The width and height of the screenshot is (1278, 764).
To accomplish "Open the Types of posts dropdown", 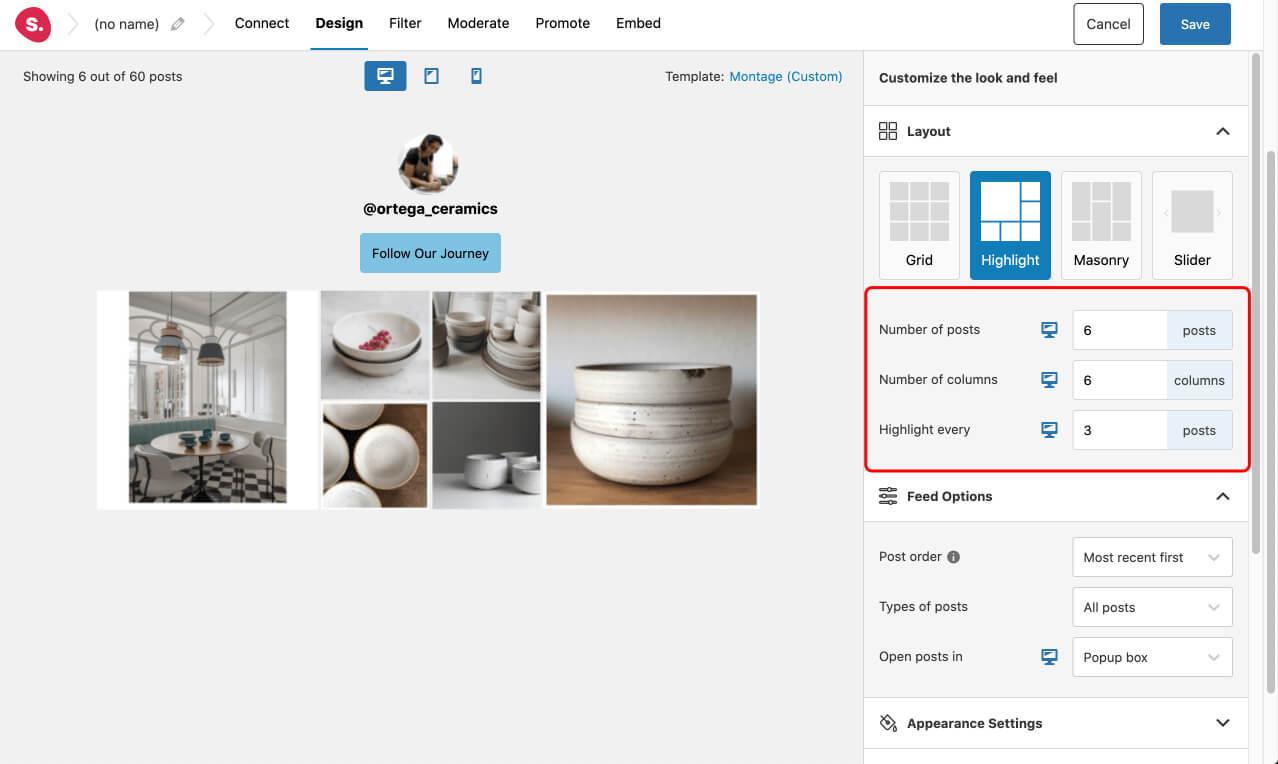I will point(1152,607).
